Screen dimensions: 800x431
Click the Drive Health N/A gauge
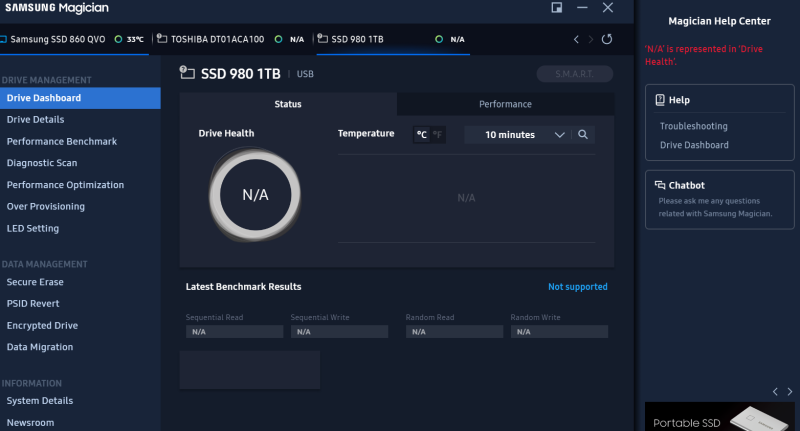(x=255, y=194)
